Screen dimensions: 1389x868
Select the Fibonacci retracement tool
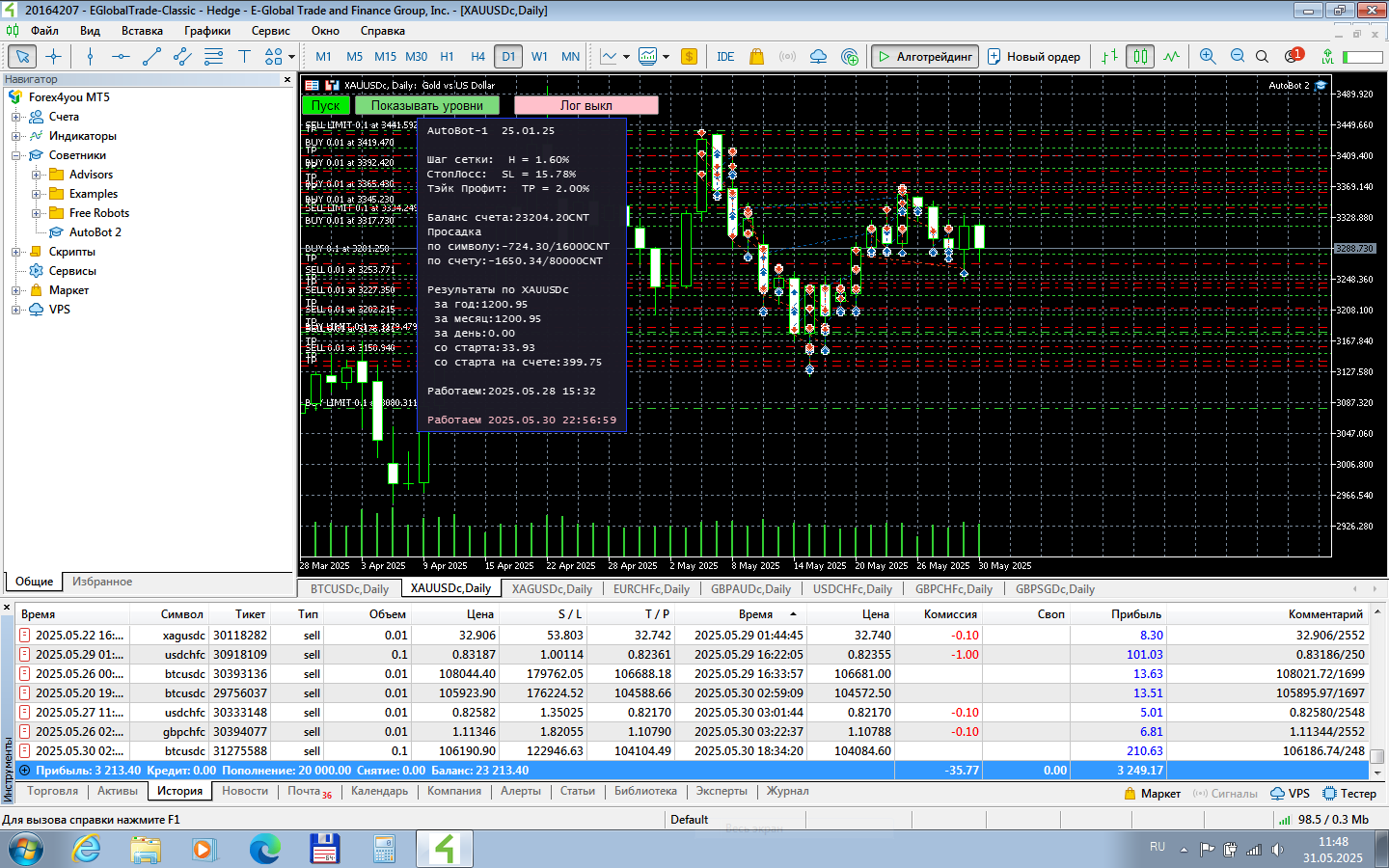point(213,57)
